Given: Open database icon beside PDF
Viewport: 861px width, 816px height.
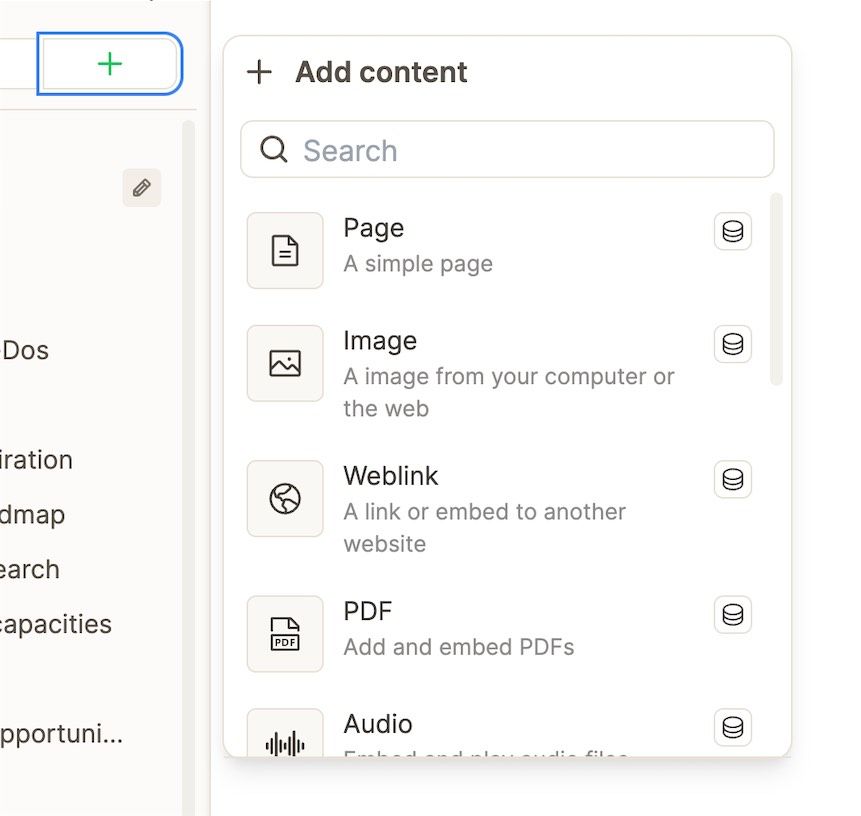Looking at the screenshot, I should 732,615.
